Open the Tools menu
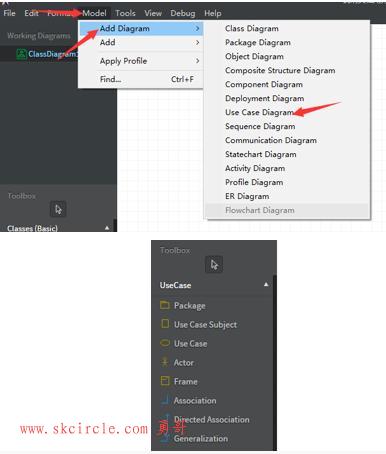 pos(125,13)
